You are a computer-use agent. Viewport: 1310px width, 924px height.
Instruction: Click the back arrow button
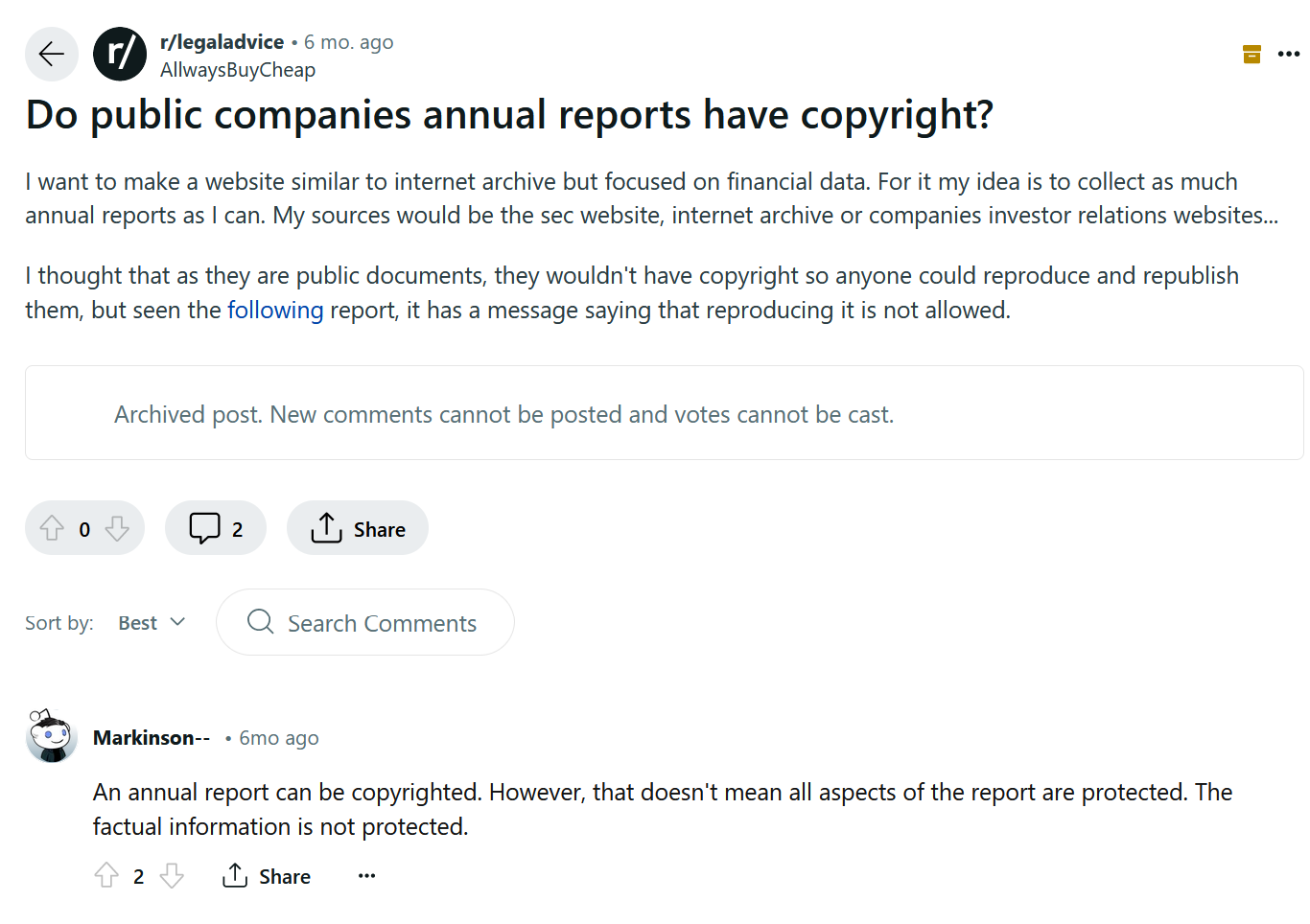(x=52, y=54)
